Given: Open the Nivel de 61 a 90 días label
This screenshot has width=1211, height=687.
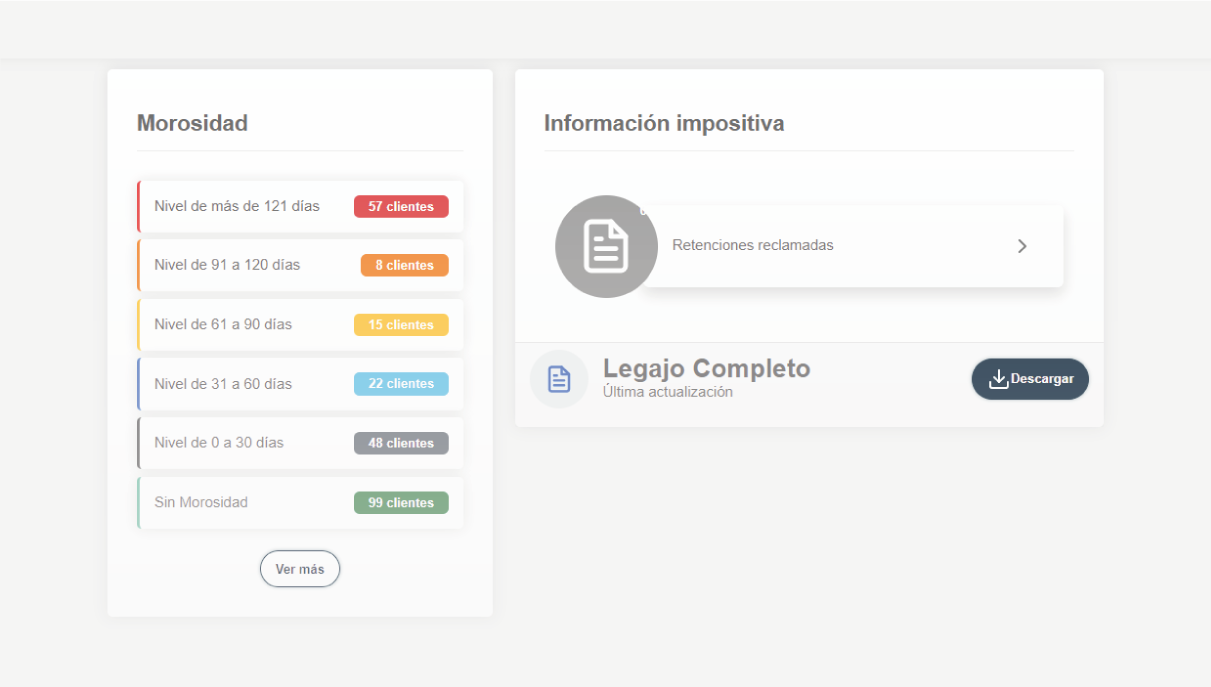Looking at the screenshot, I should click(223, 324).
